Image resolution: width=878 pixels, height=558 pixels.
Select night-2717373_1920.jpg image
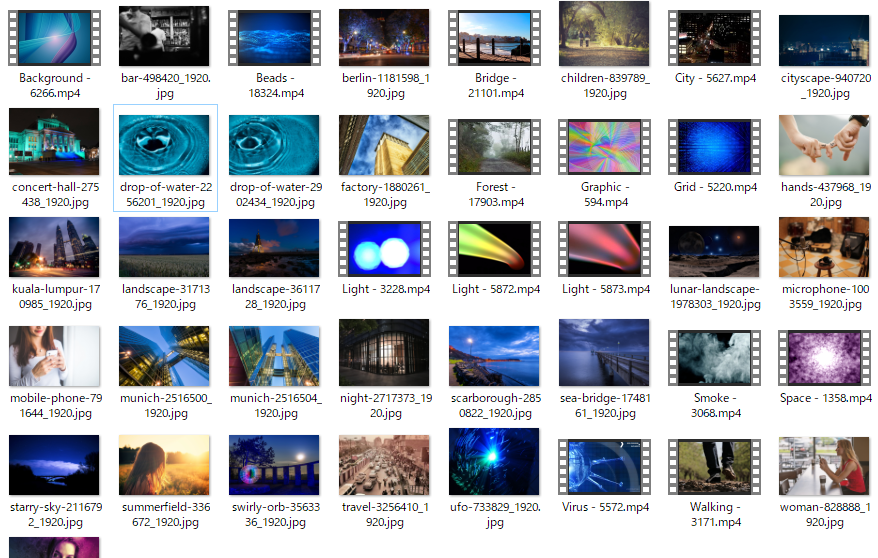[384, 353]
